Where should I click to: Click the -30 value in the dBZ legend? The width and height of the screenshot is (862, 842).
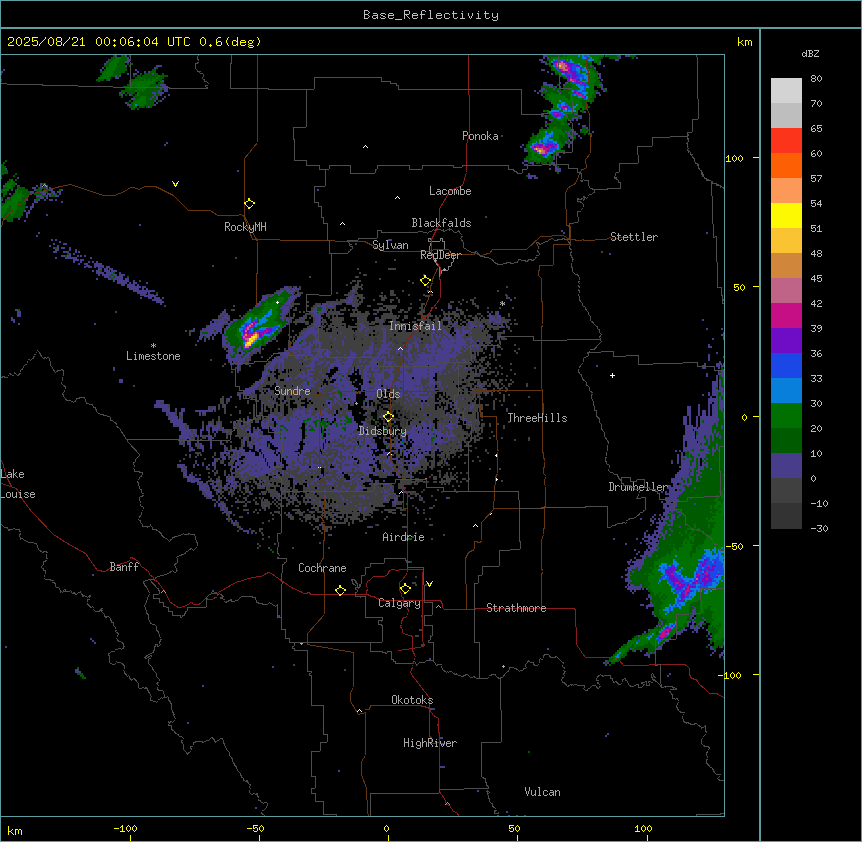point(819,528)
